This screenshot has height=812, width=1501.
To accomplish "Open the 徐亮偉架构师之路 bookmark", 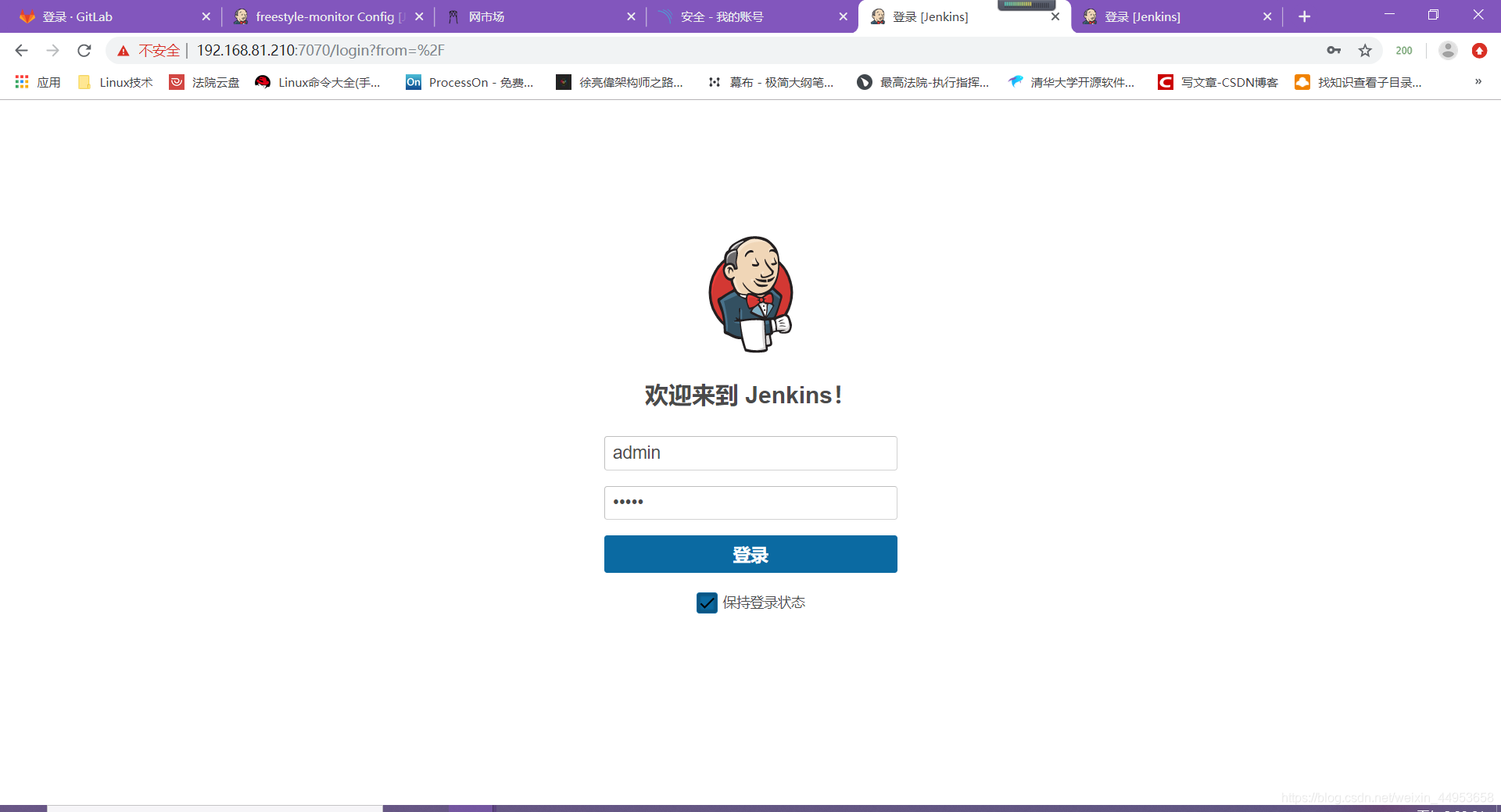I will pyautogui.click(x=619, y=82).
